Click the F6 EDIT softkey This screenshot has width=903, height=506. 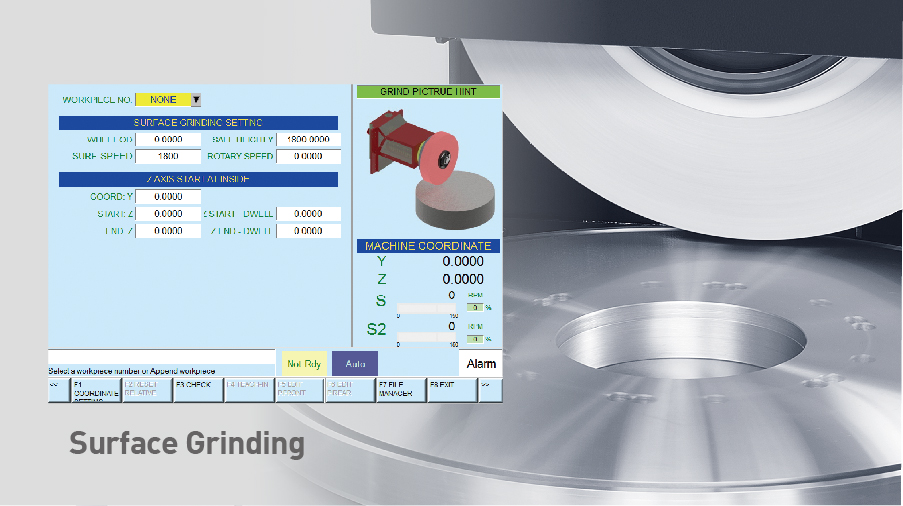(x=350, y=390)
